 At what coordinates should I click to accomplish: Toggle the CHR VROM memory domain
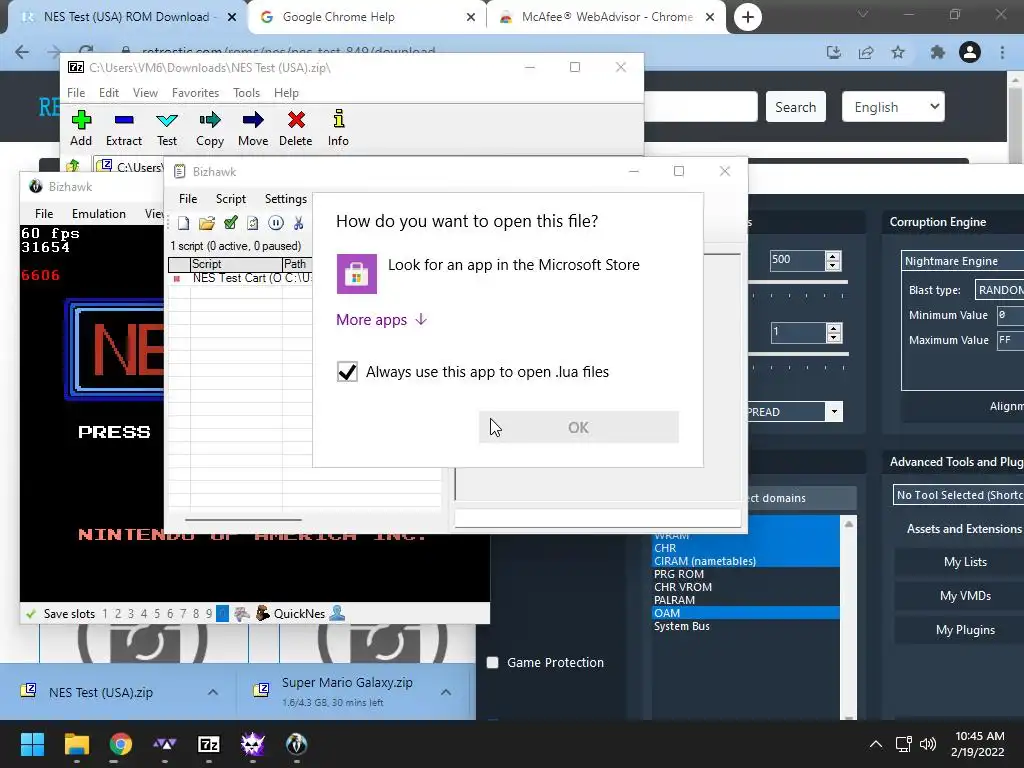pos(746,587)
